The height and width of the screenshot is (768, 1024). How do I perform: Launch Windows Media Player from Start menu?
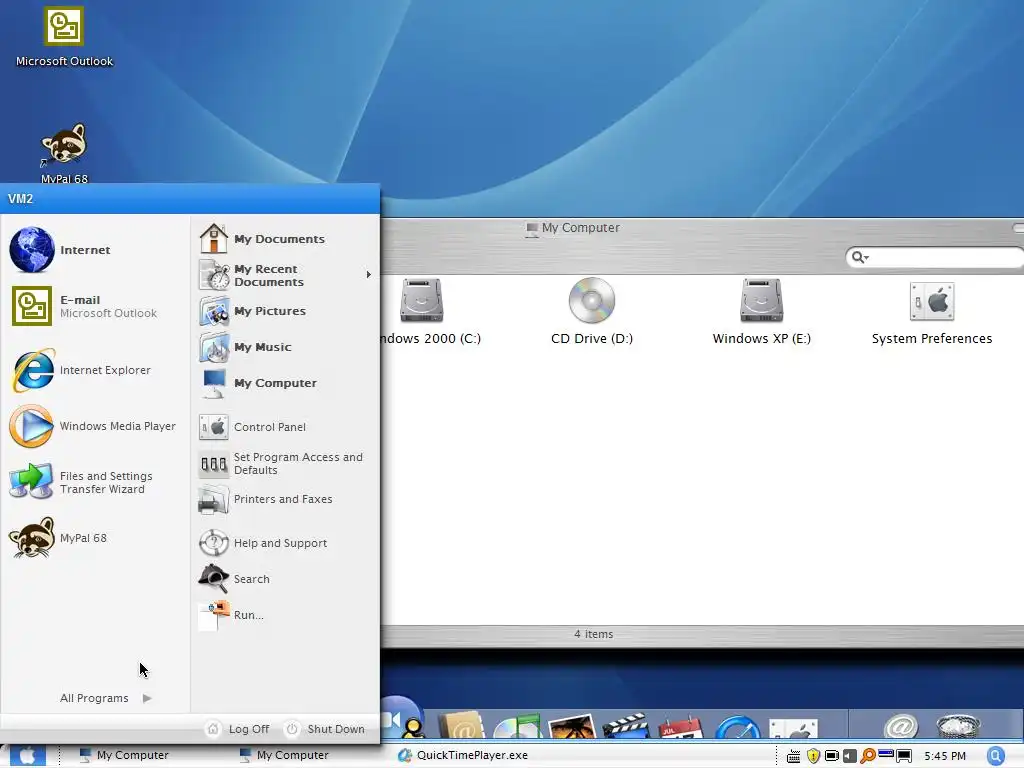click(x=95, y=426)
